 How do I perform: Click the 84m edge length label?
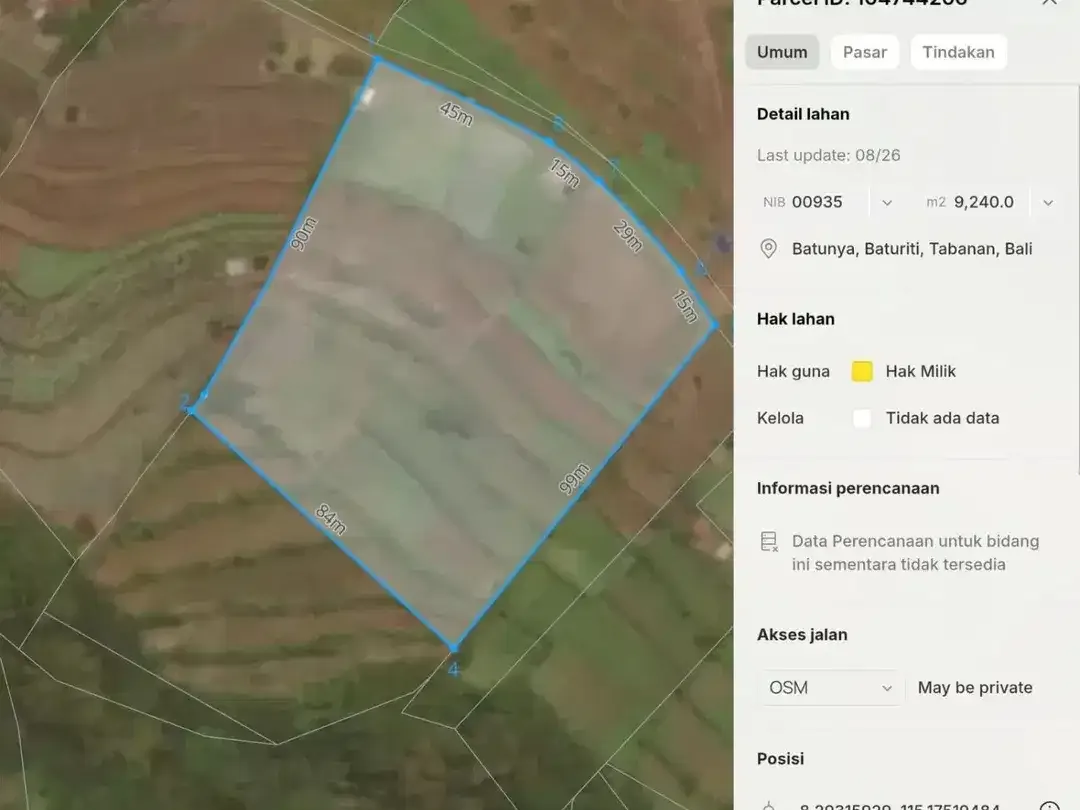[x=331, y=519]
